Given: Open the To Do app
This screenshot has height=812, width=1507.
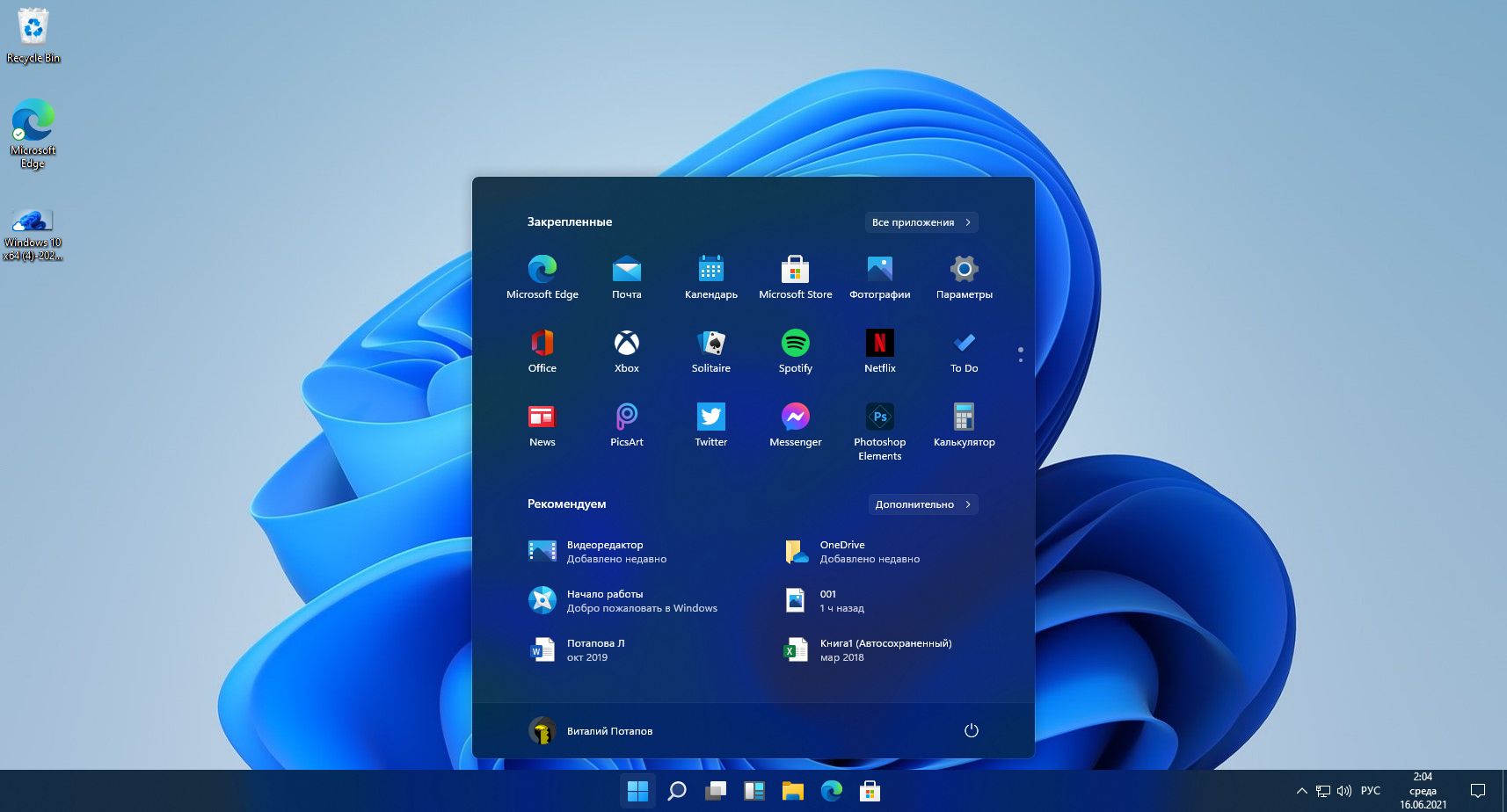Looking at the screenshot, I should (965, 351).
